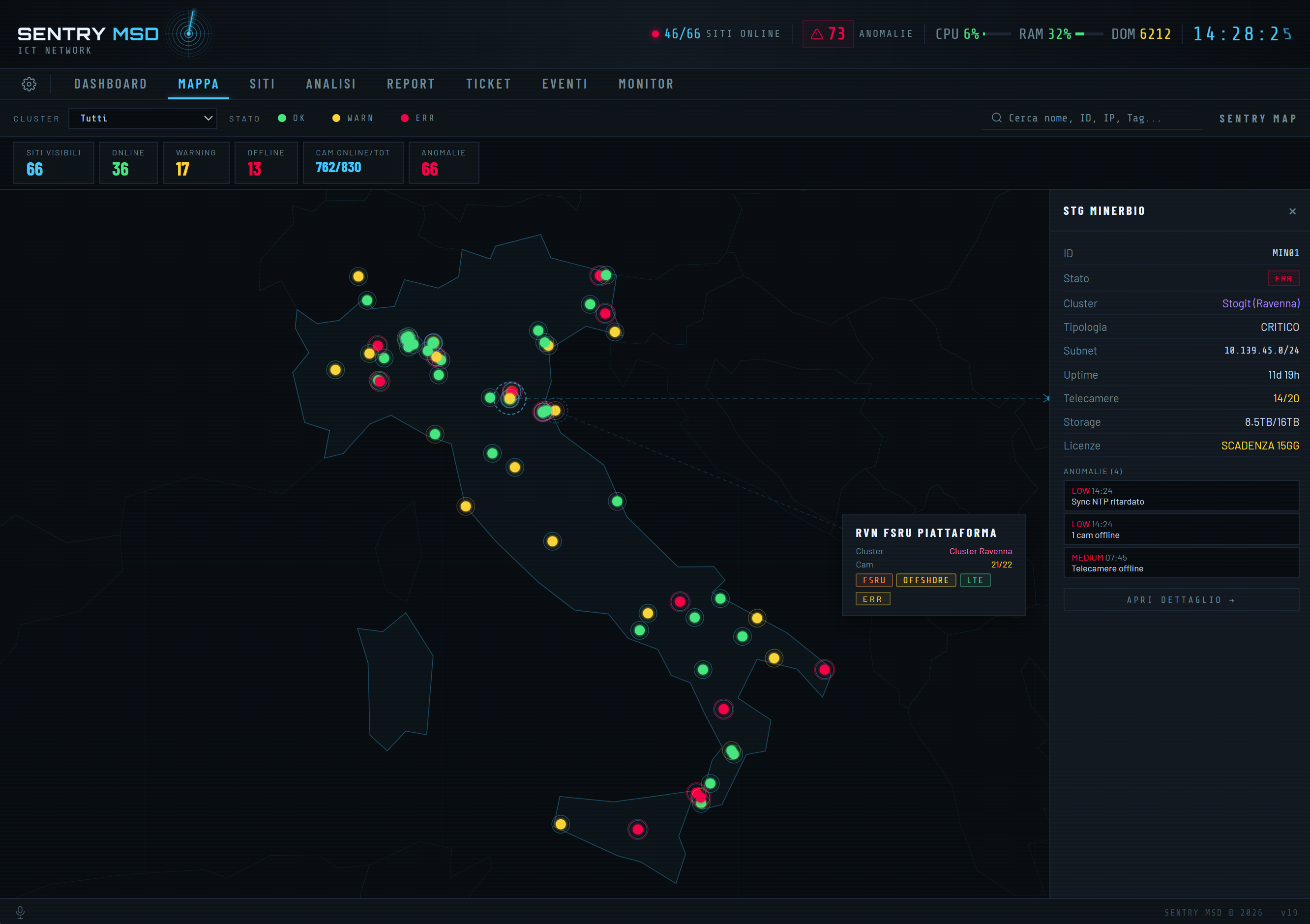Open the settings gear icon
Screen dimensions: 1310x924
(29, 84)
